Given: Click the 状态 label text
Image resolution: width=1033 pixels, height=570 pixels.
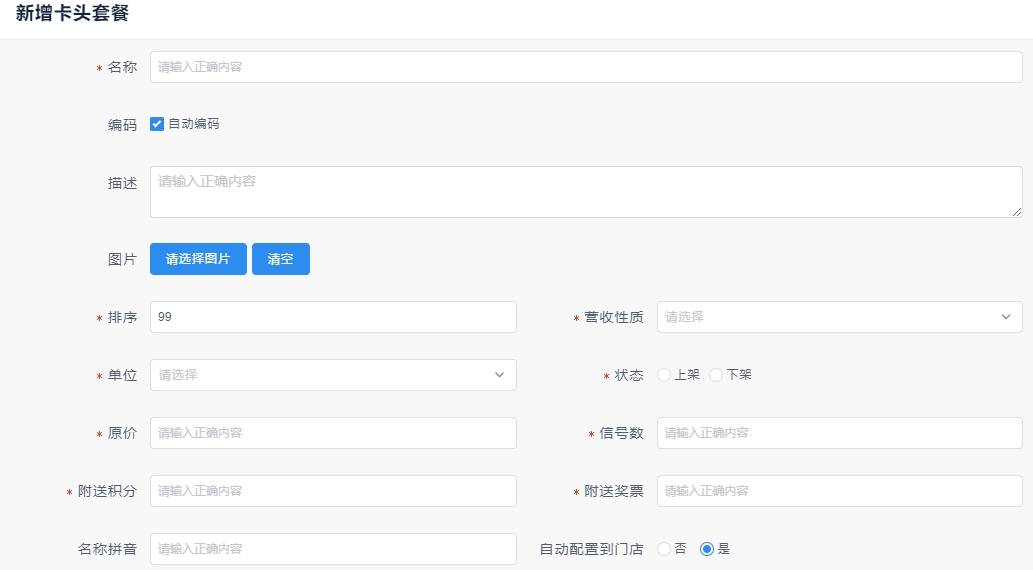Looking at the screenshot, I should [629, 375].
